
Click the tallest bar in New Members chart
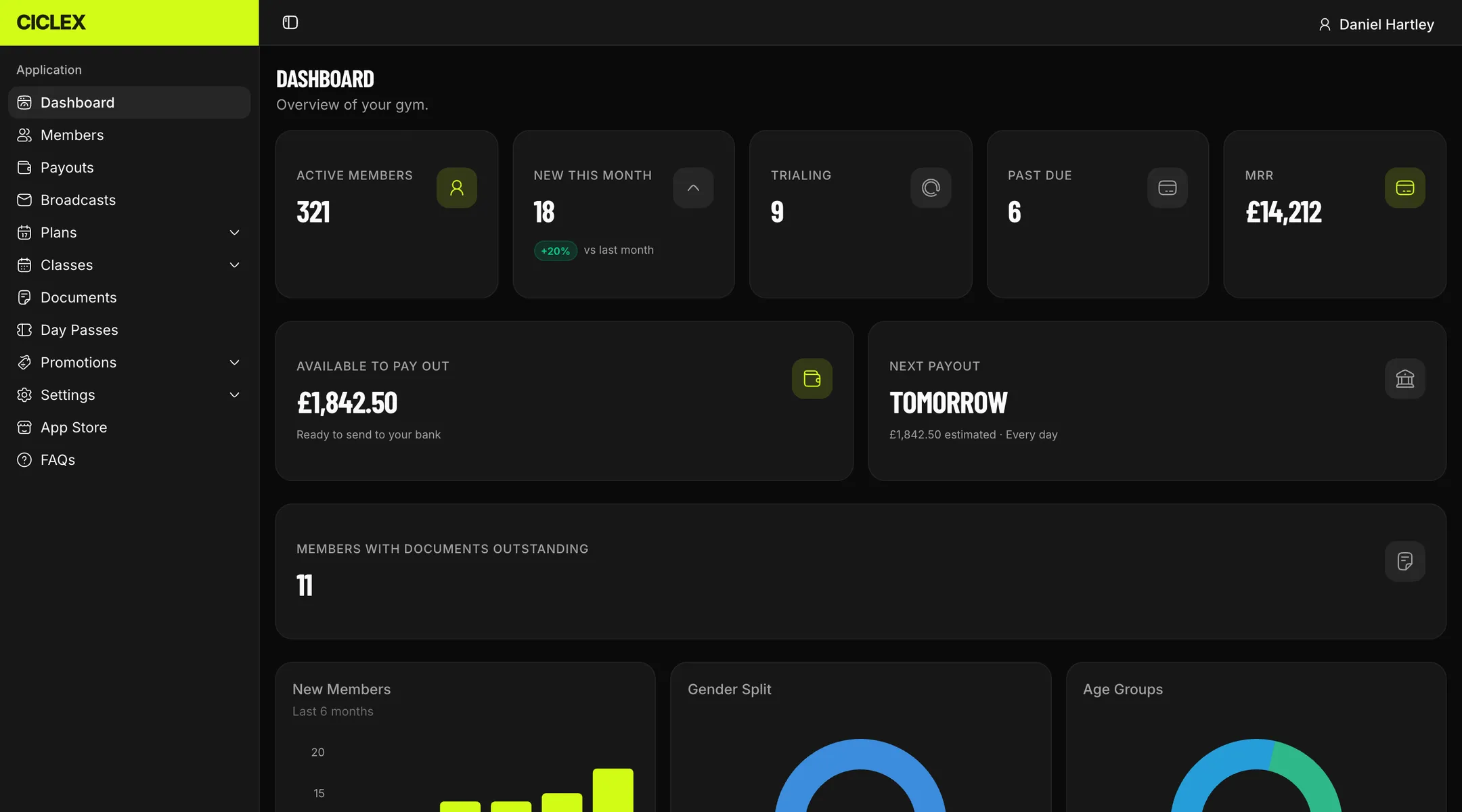coord(613,790)
